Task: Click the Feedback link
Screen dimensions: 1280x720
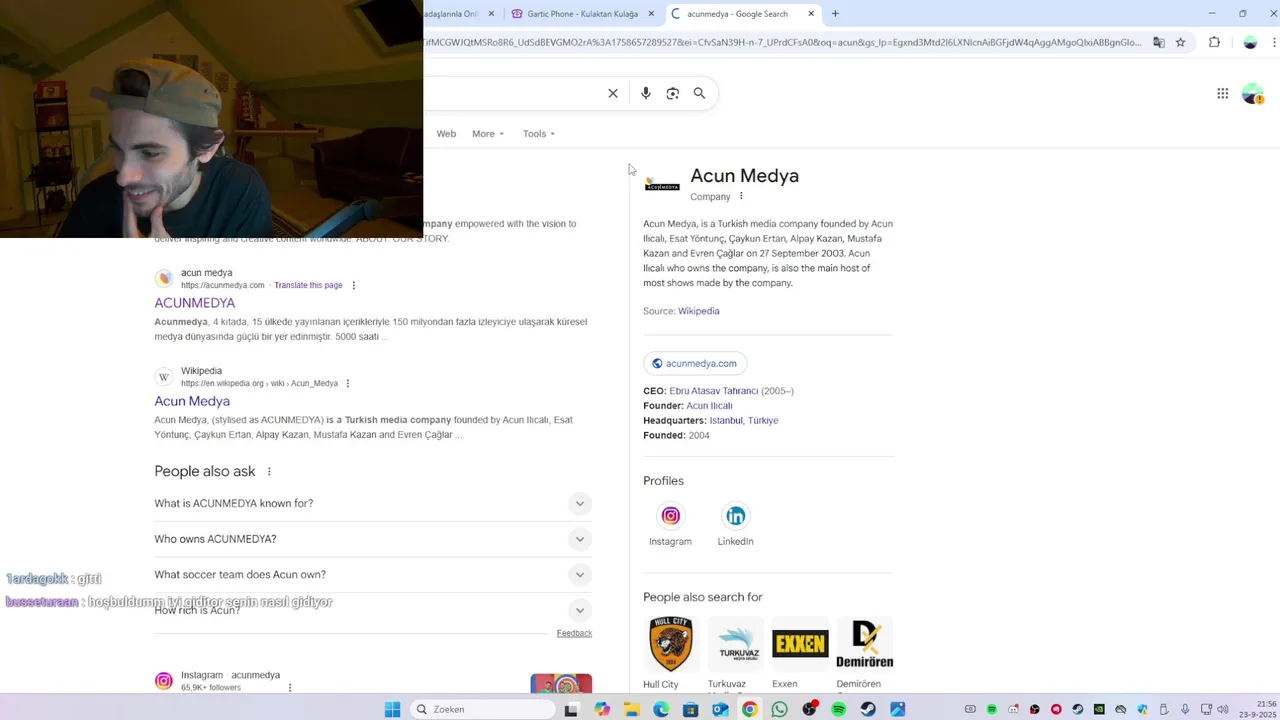Action: coord(574,633)
